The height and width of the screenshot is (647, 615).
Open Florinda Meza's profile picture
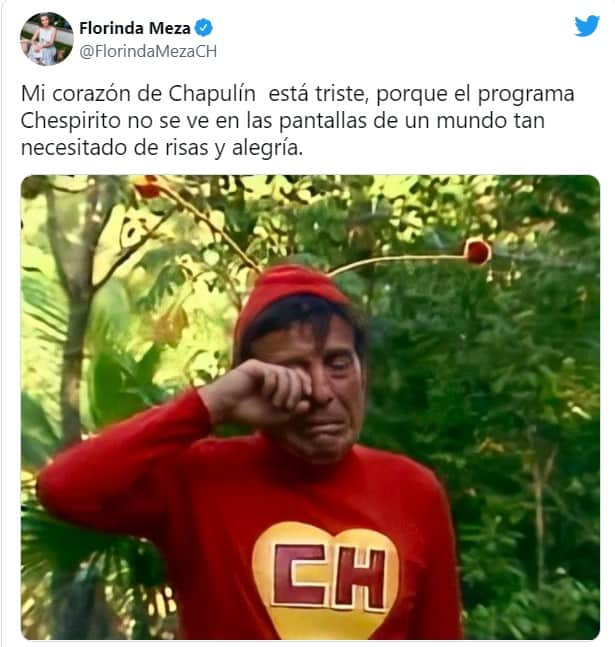coord(47,39)
